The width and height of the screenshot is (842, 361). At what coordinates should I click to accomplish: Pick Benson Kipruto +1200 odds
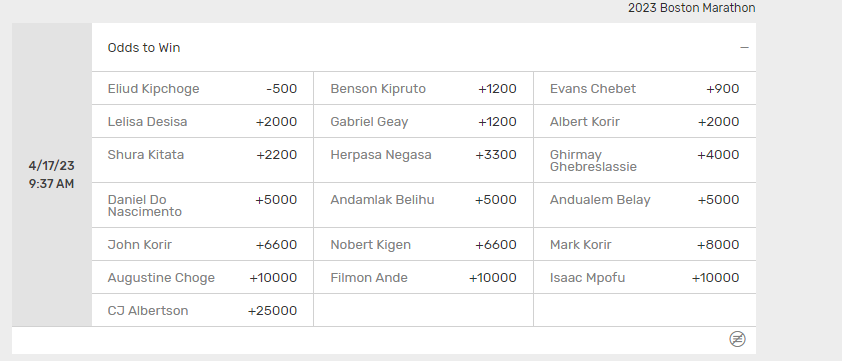coord(424,89)
